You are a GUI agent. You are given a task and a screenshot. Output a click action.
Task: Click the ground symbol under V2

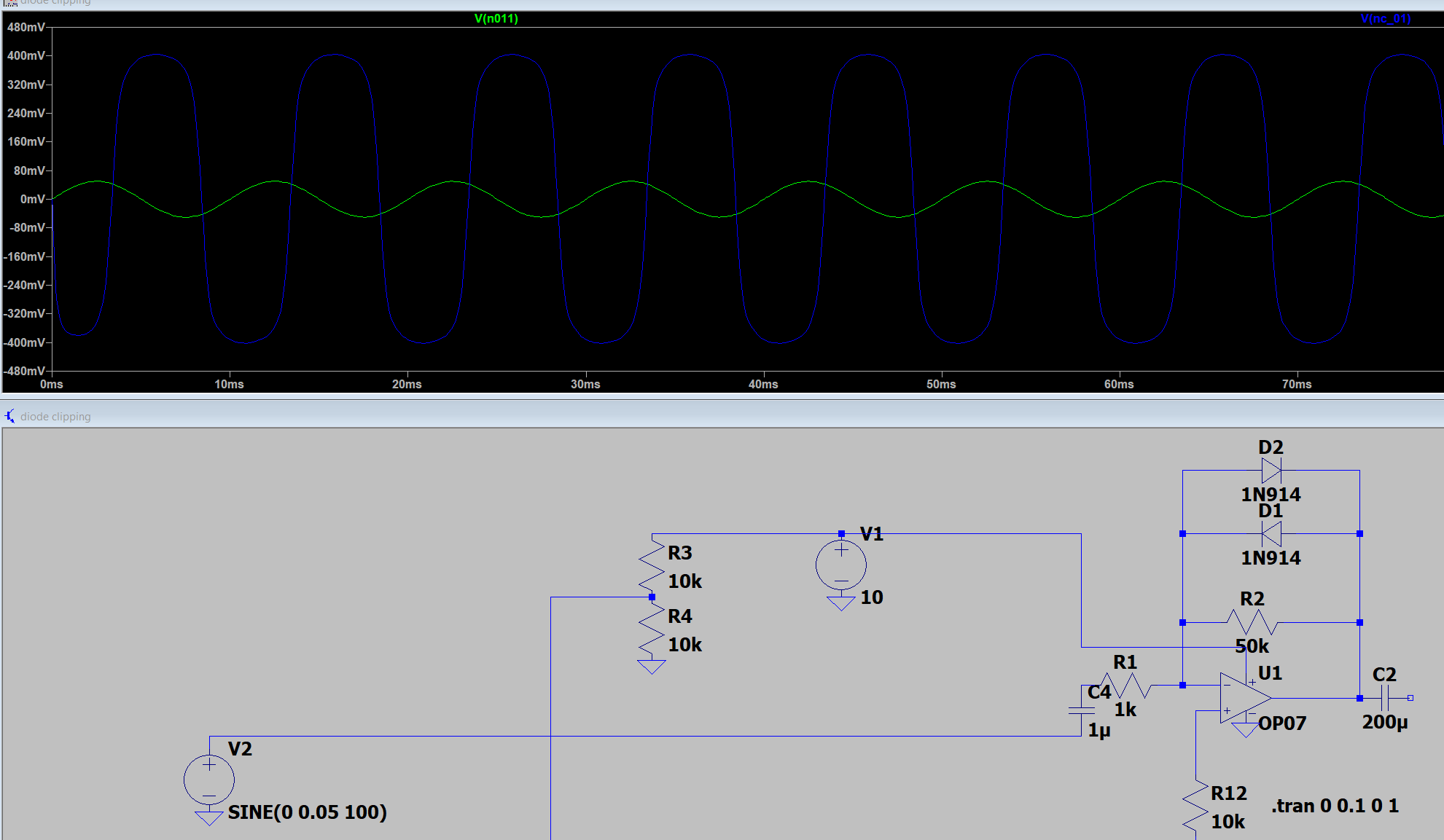click(209, 817)
